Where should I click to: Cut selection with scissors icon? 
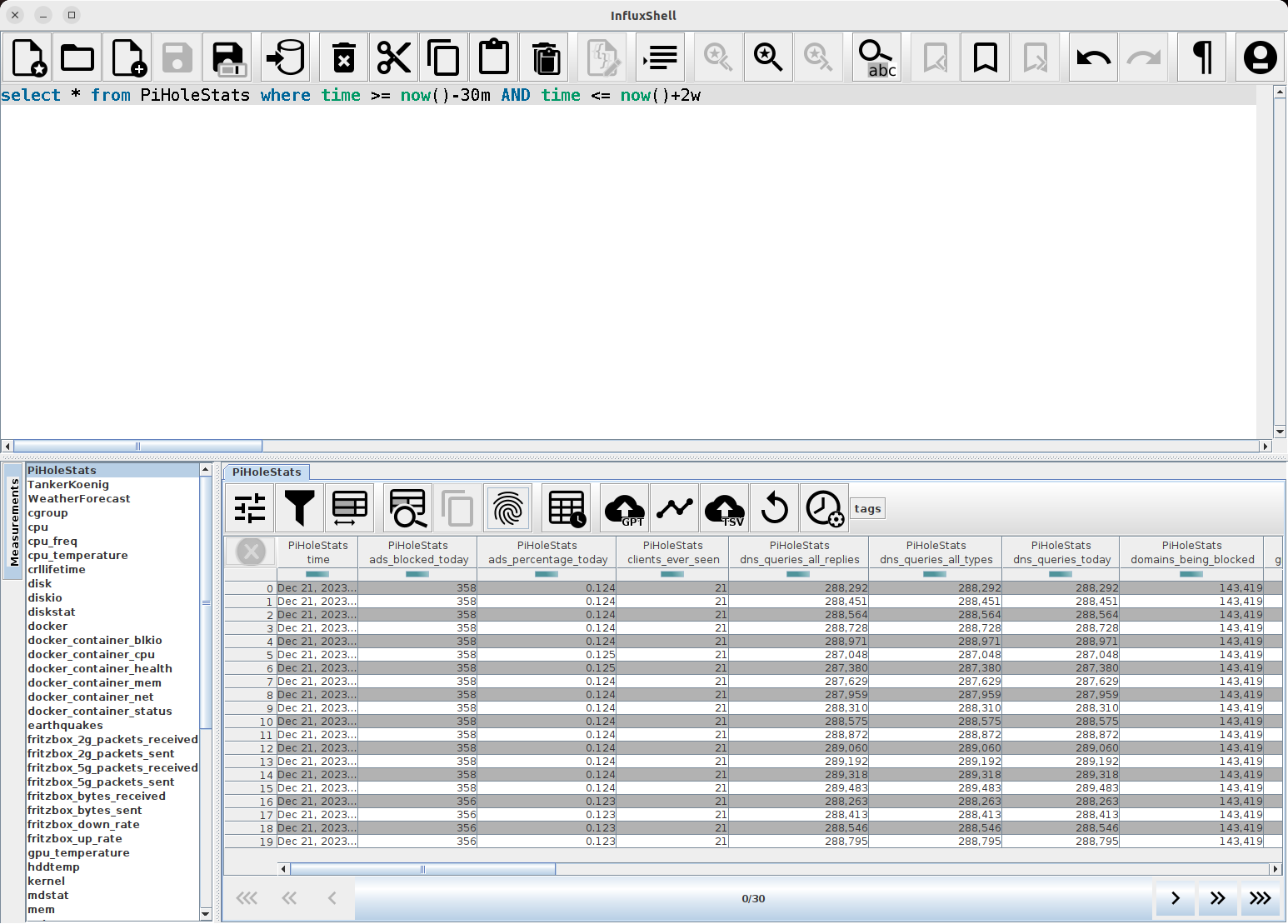pyautogui.click(x=394, y=57)
